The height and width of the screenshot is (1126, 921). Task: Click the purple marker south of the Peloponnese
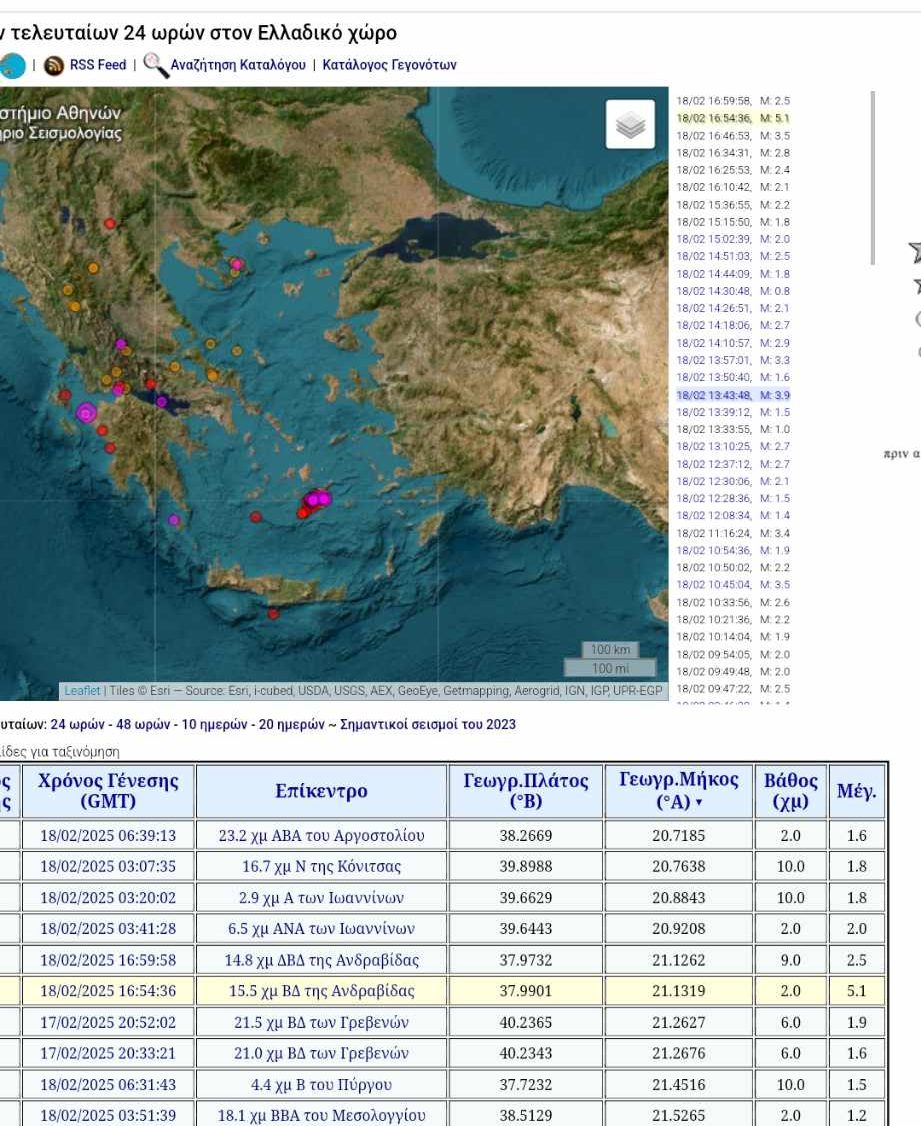(174, 520)
